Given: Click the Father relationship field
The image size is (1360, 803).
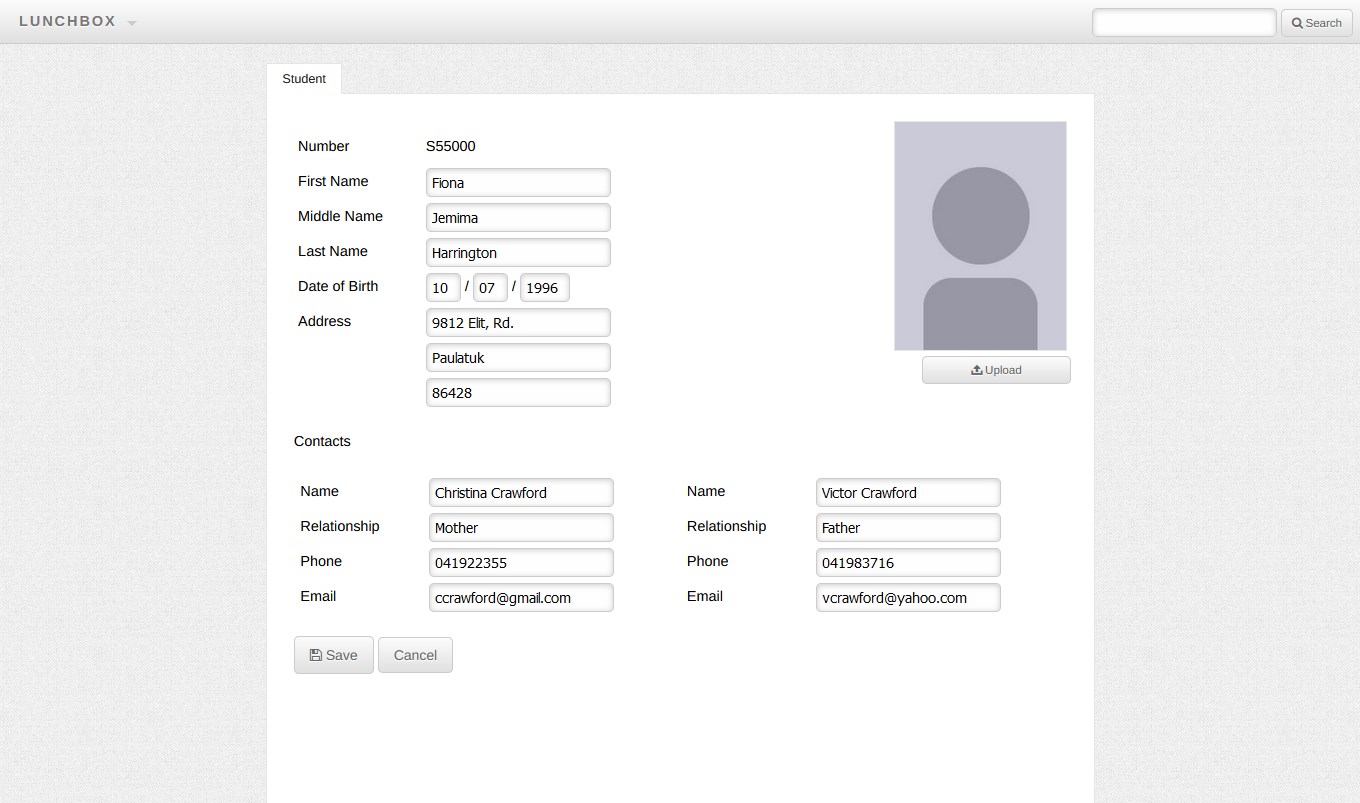Looking at the screenshot, I should click(x=908, y=528).
